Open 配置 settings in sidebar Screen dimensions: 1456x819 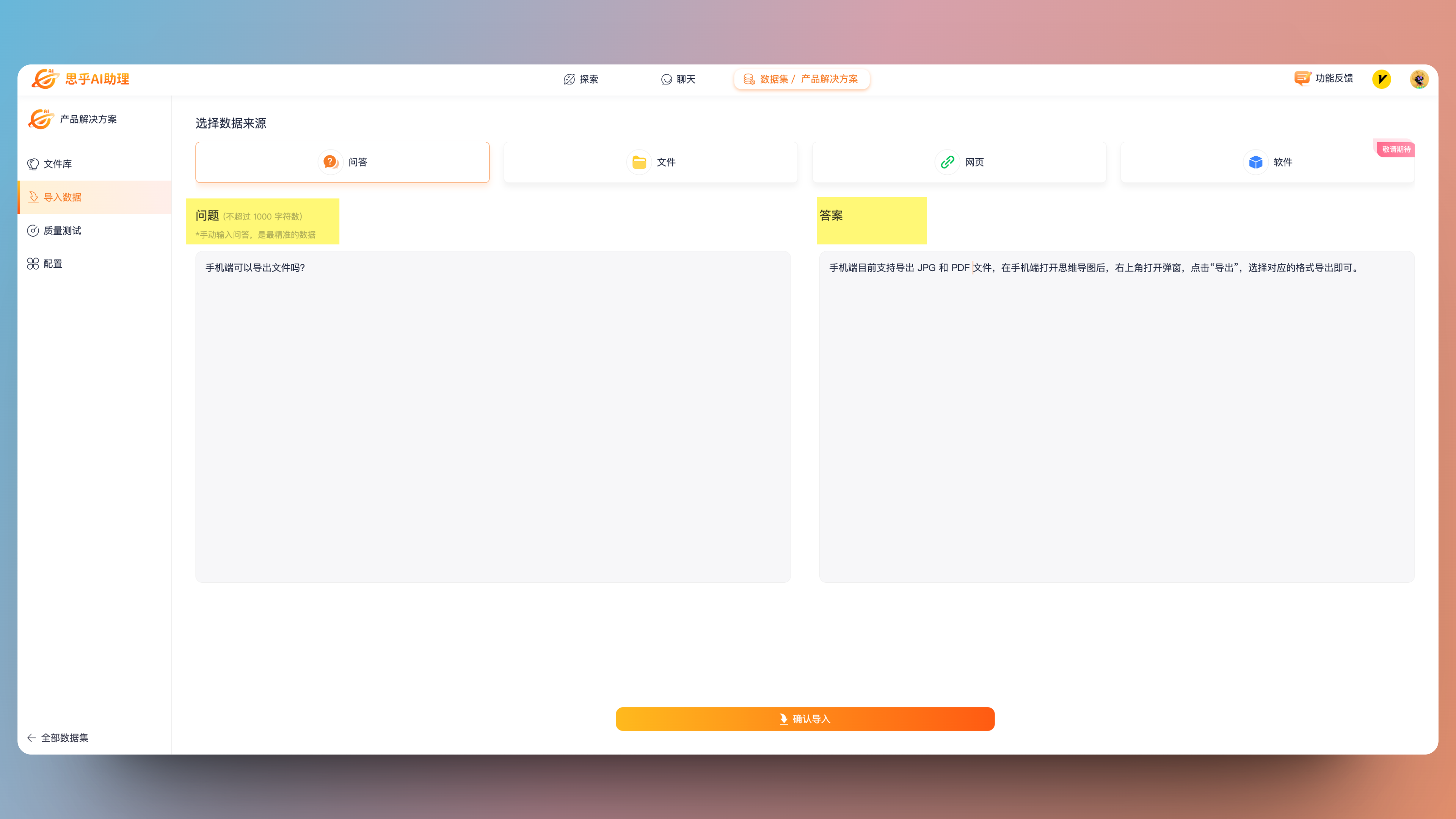coord(53,264)
